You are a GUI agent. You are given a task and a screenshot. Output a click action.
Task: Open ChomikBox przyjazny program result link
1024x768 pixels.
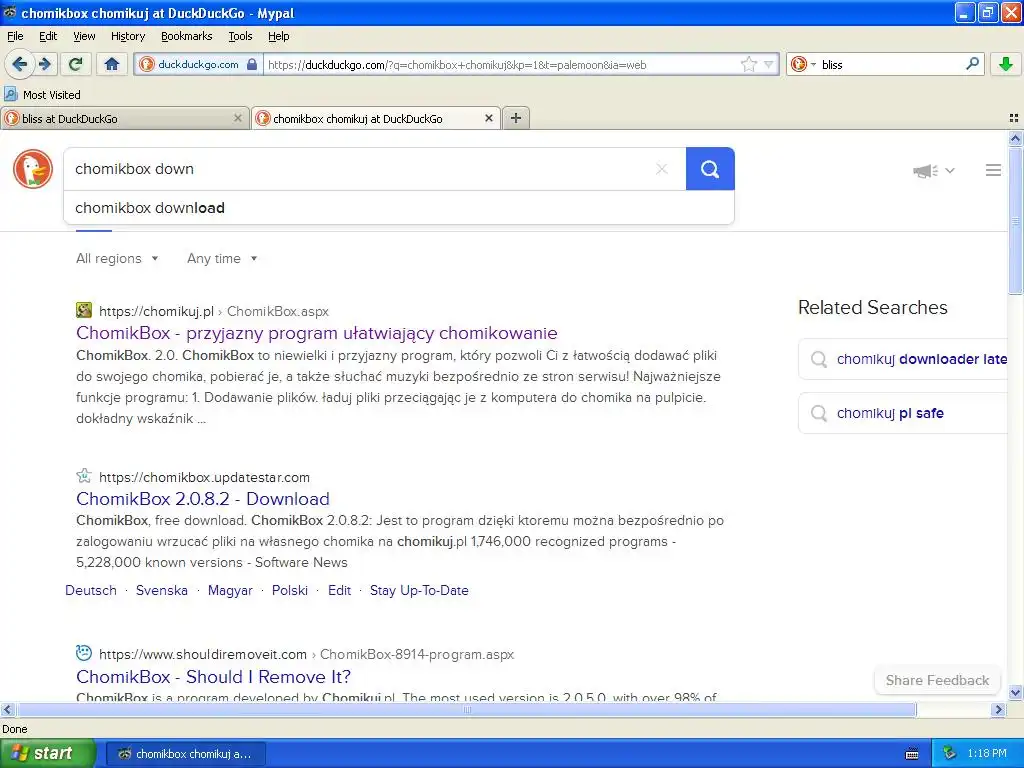(317, 333)
